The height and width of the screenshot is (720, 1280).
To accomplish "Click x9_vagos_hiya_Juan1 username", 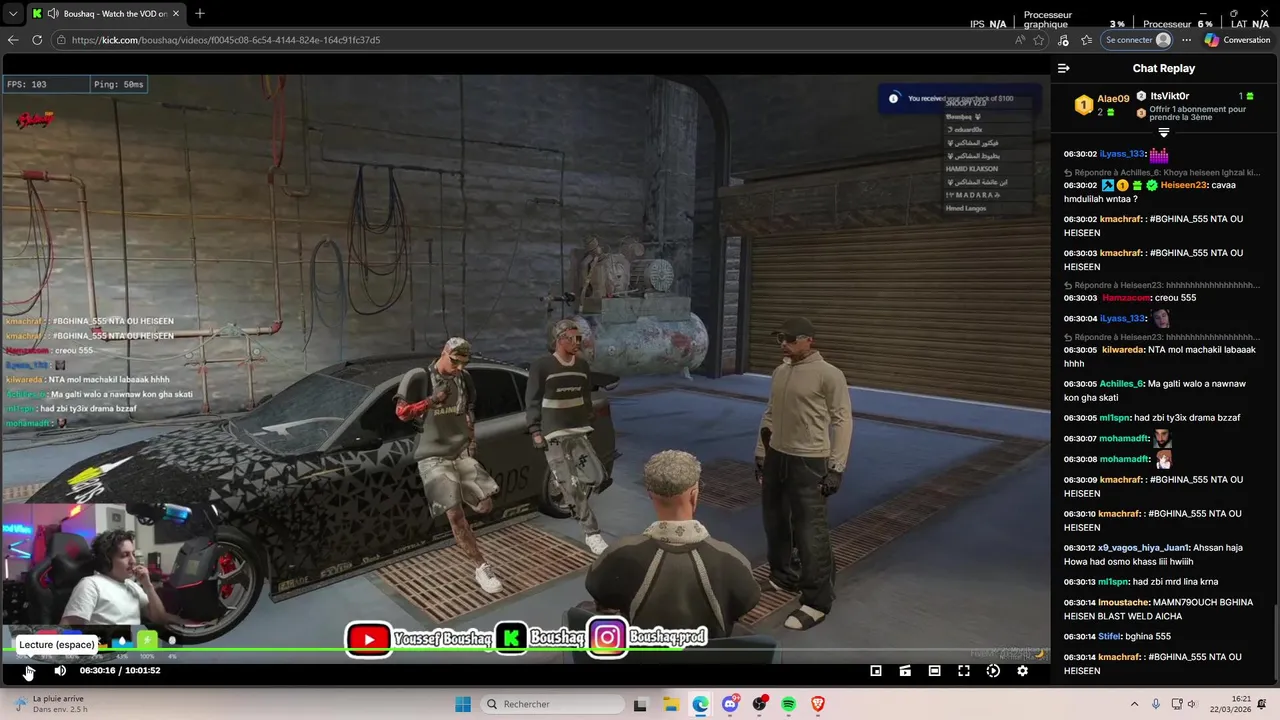I will tap(1144, 548).
